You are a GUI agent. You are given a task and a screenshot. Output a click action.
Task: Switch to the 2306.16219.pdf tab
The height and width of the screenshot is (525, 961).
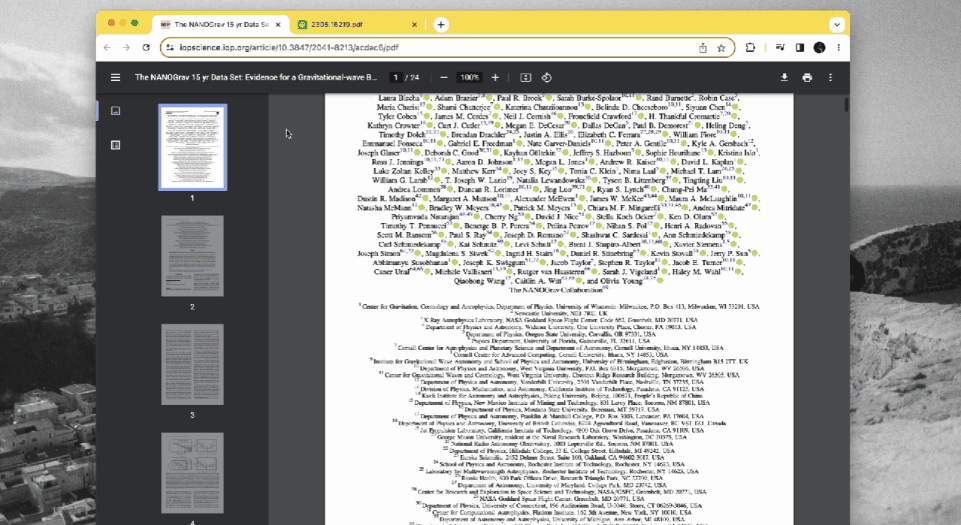(x=357, y=25)
